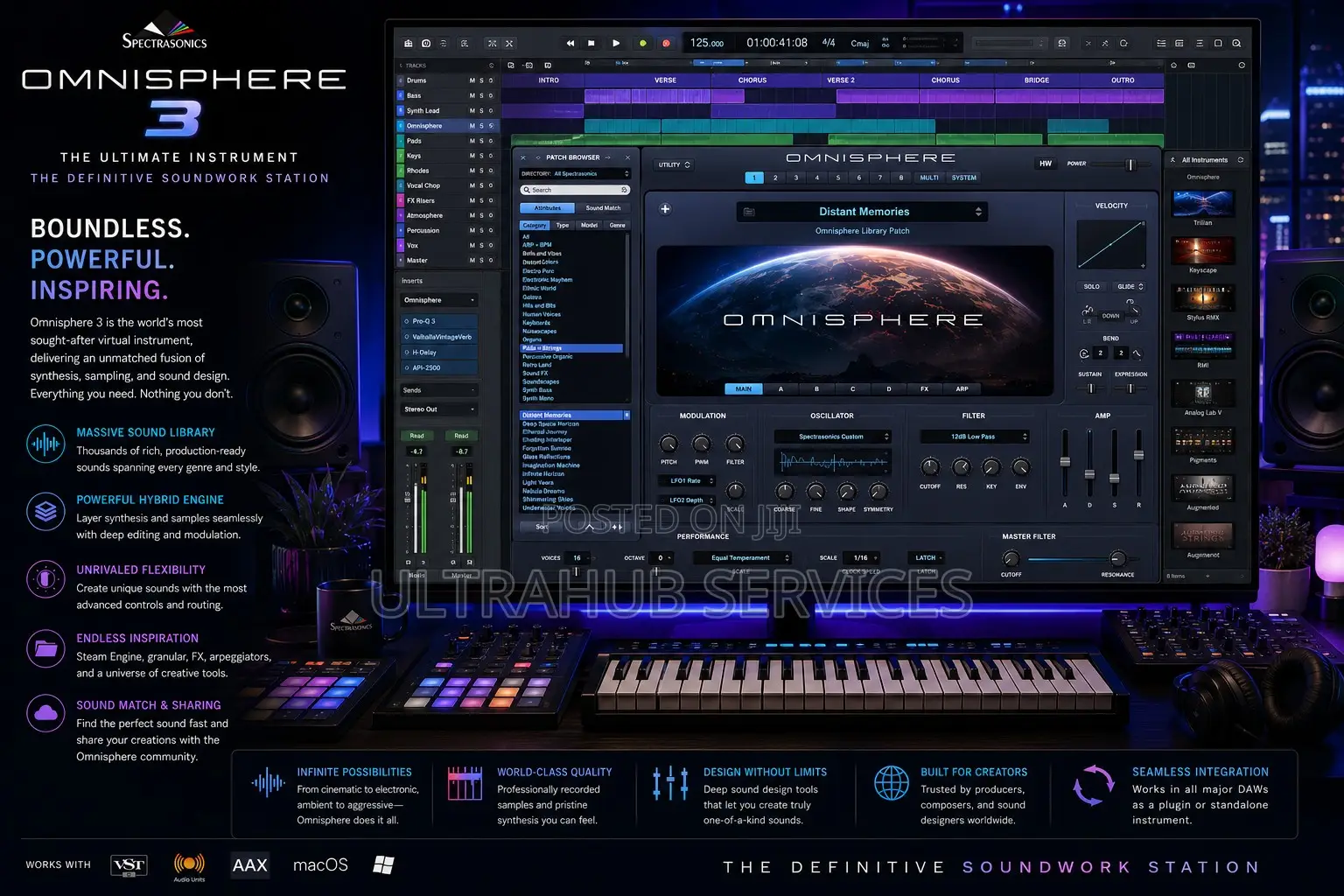Start playback with the Play button

pyautogui.click(x=616, y=43)
